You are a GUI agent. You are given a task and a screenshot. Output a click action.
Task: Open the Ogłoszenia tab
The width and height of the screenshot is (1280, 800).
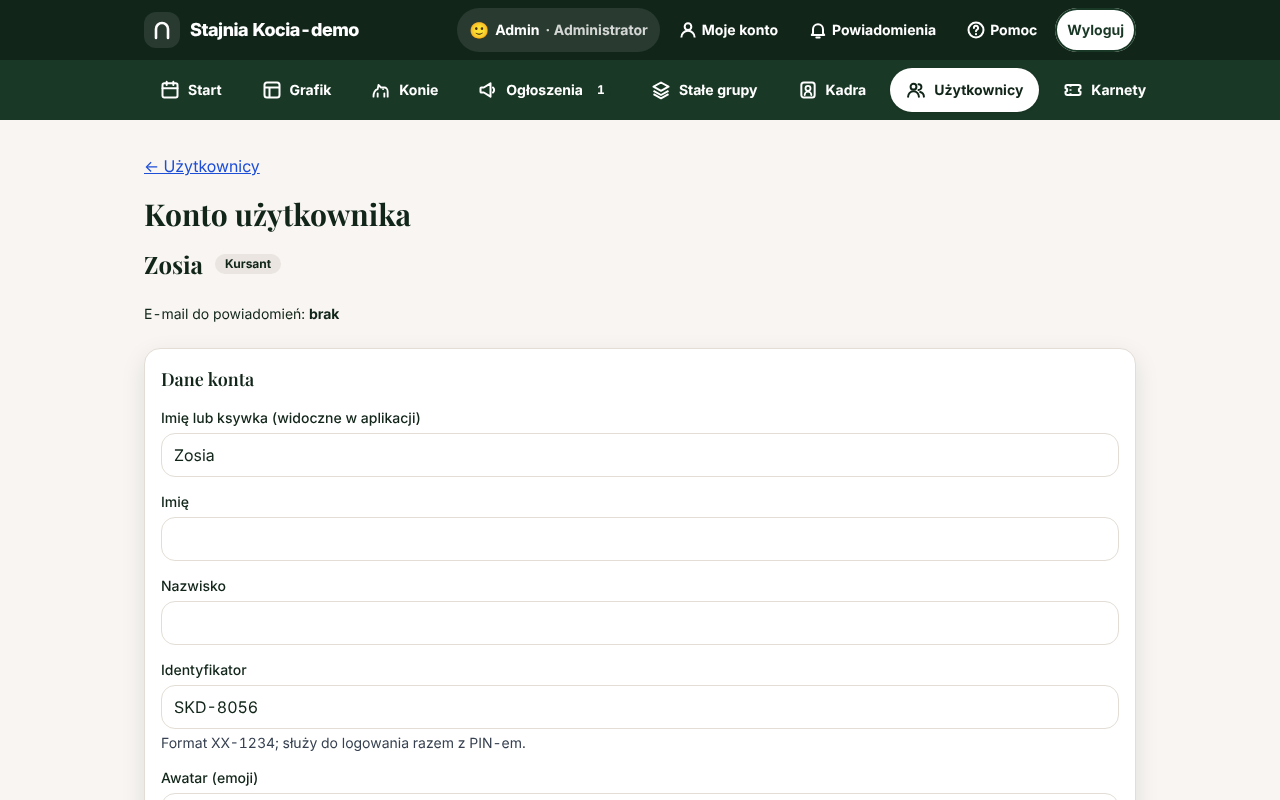click(x=545, y=90)
